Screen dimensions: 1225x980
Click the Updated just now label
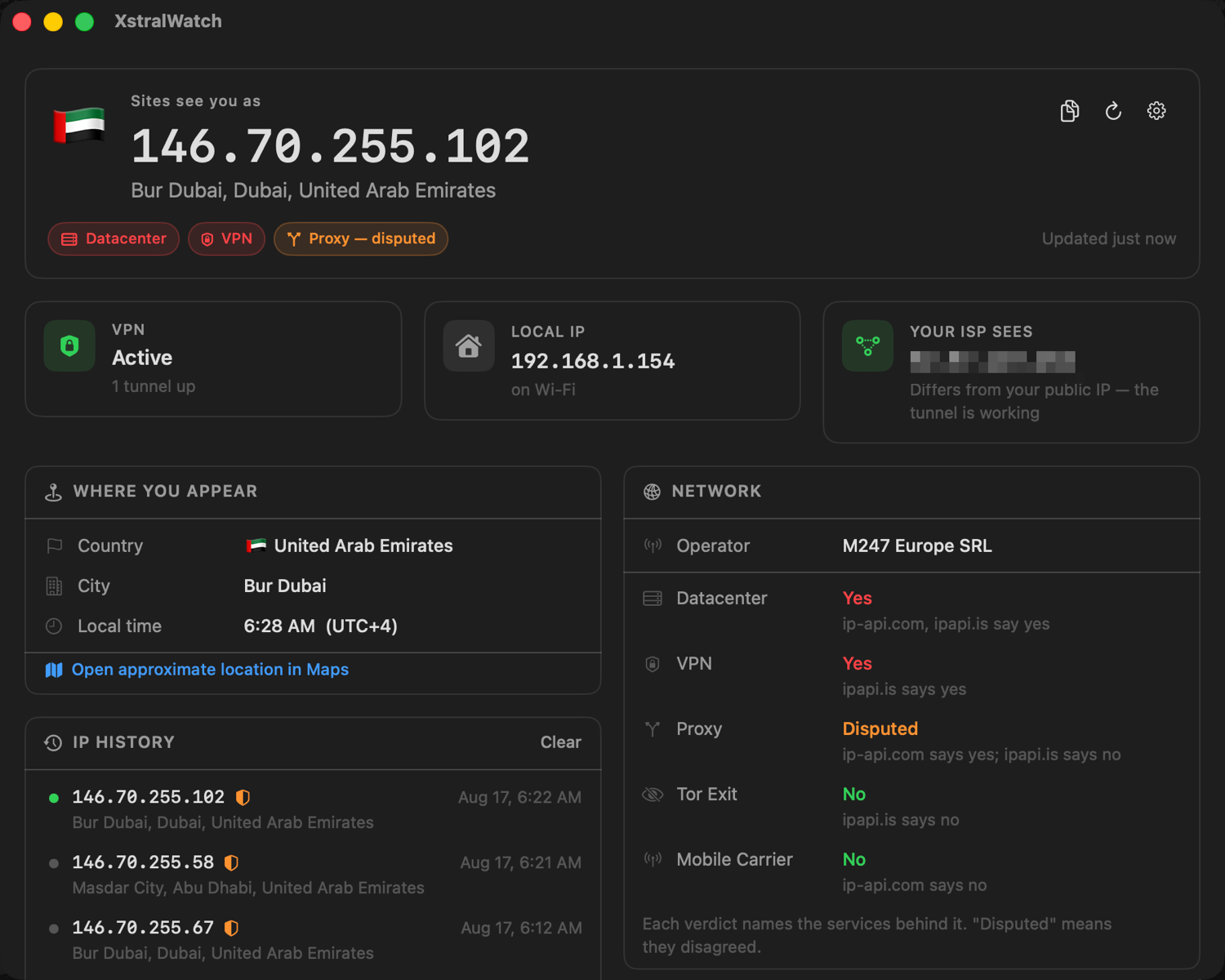(1109, 238)
